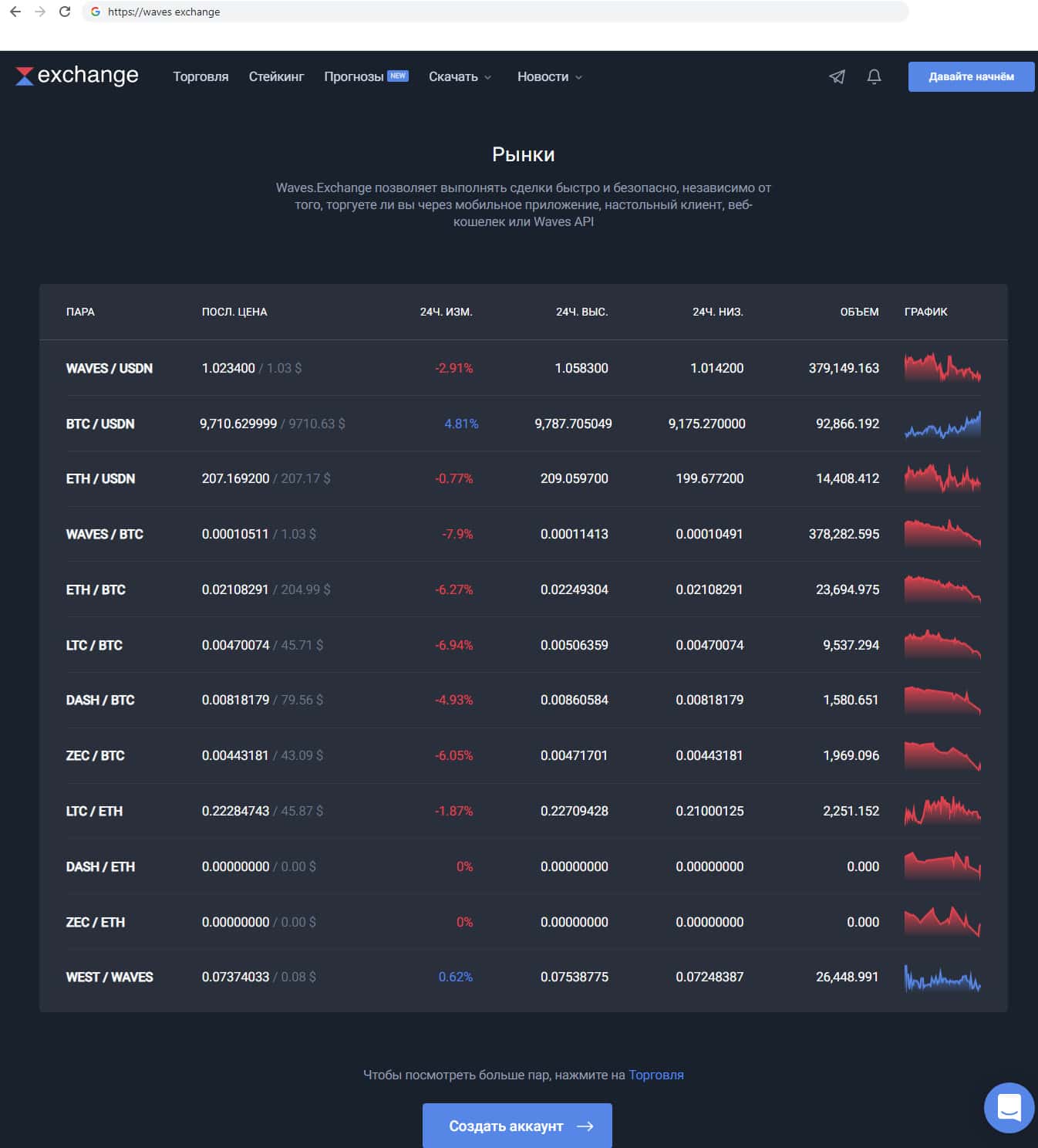Open DASH / BTC price chart
1038x1148 pixels.
(x=942, y=700)
